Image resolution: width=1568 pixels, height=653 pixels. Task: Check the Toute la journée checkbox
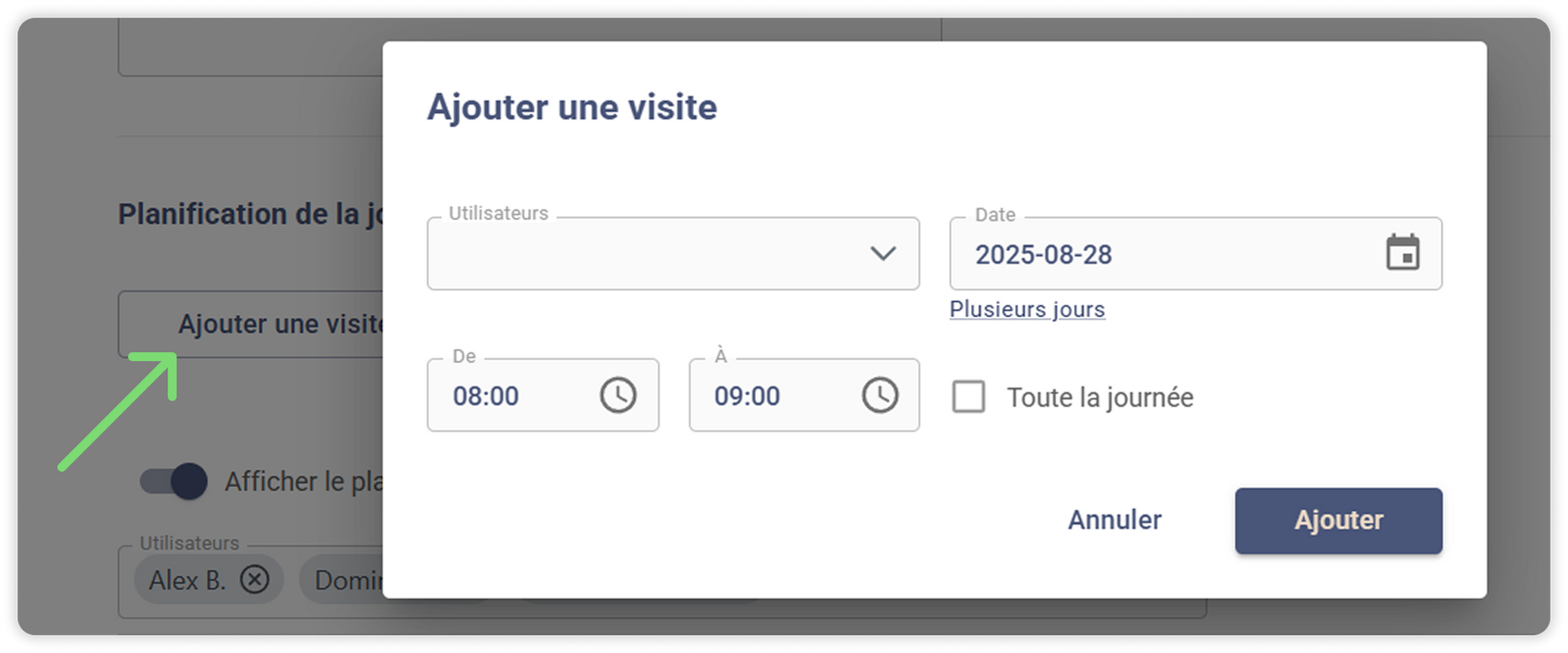[x=969, y=397]
